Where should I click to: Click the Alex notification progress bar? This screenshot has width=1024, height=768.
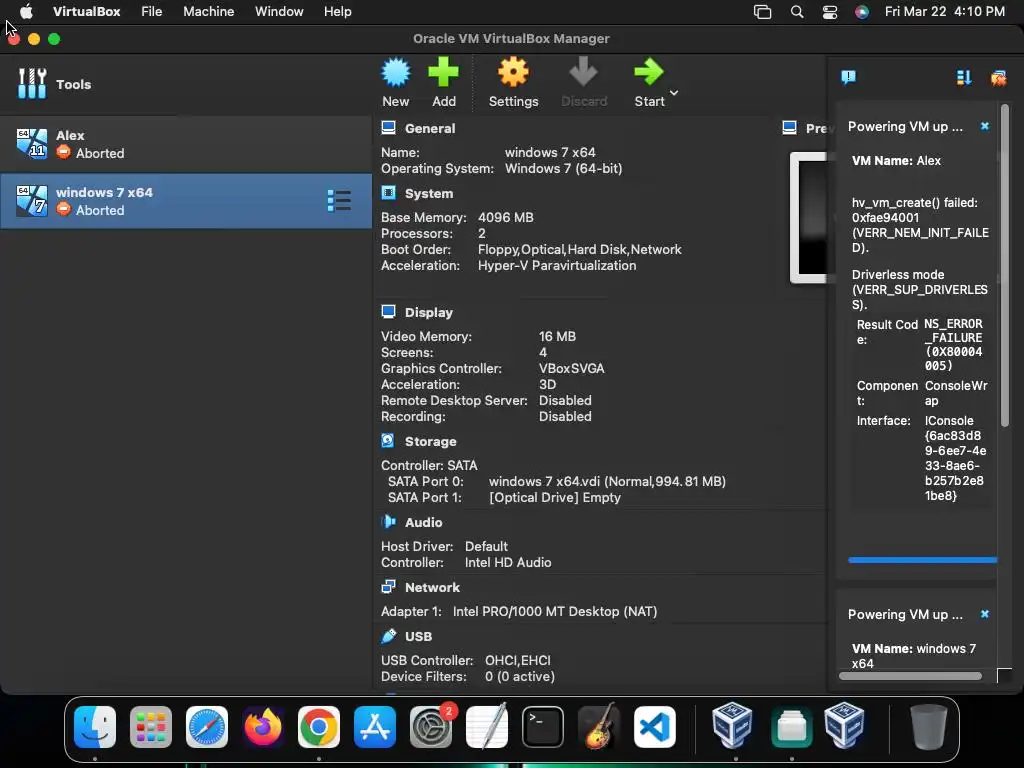pos(922,560)
